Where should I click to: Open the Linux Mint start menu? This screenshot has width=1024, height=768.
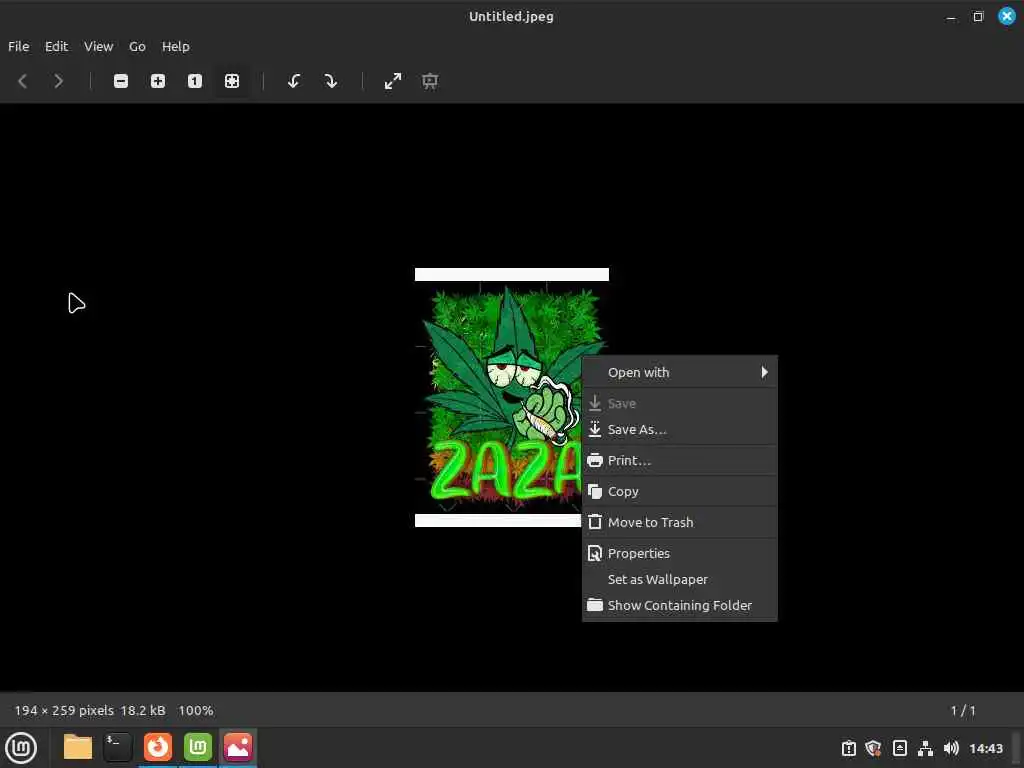[x=21, y=748]
